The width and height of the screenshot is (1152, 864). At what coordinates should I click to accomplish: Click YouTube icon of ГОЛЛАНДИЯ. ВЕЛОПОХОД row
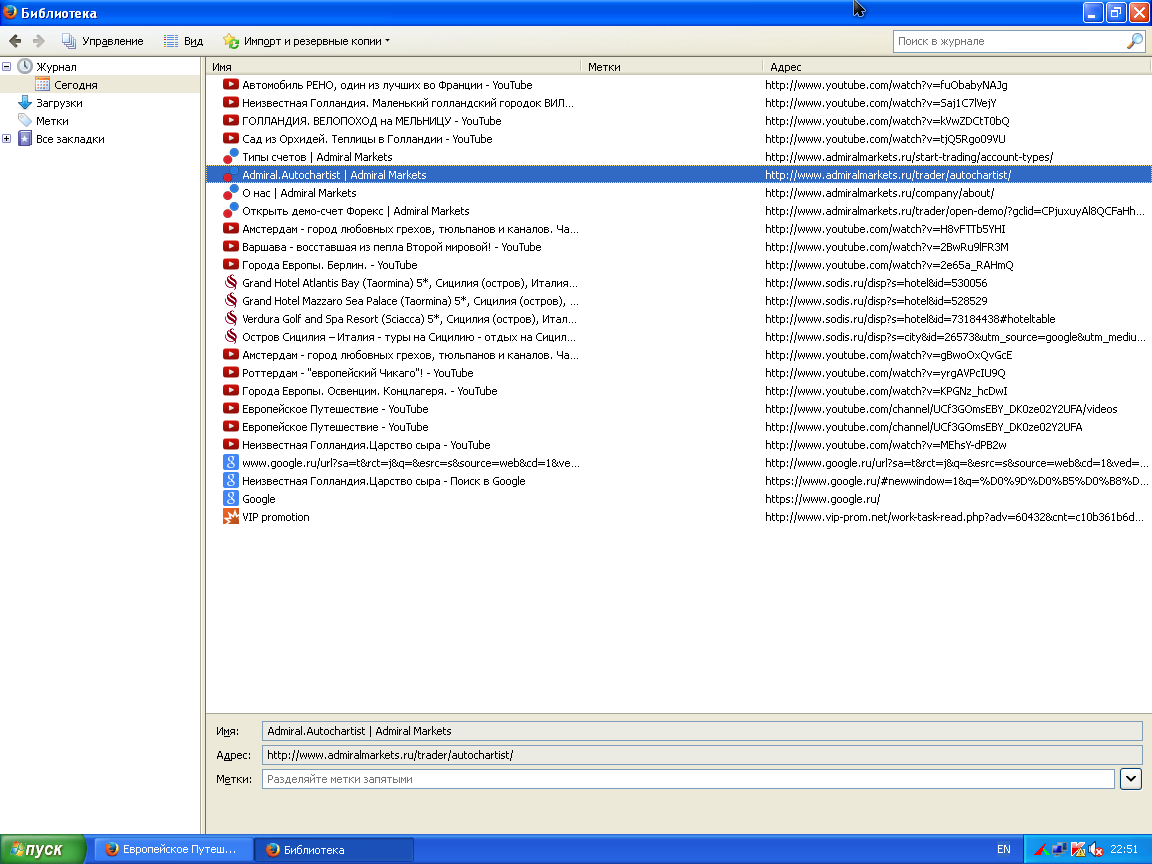click(x=231, y=120)
